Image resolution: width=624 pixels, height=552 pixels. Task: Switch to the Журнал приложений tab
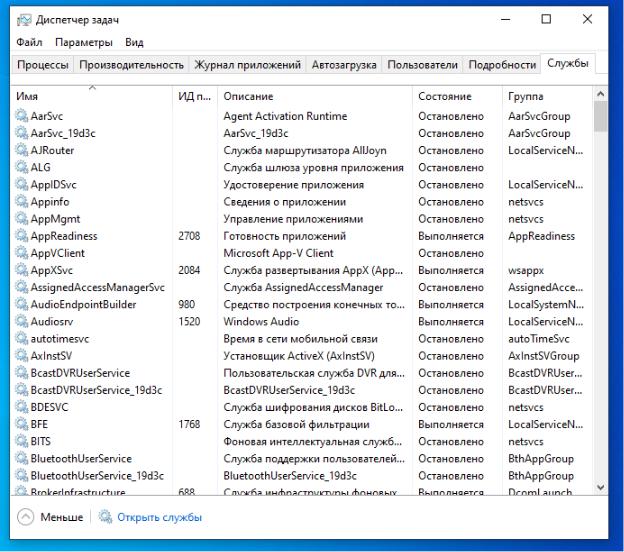click(x=247, y=64)
